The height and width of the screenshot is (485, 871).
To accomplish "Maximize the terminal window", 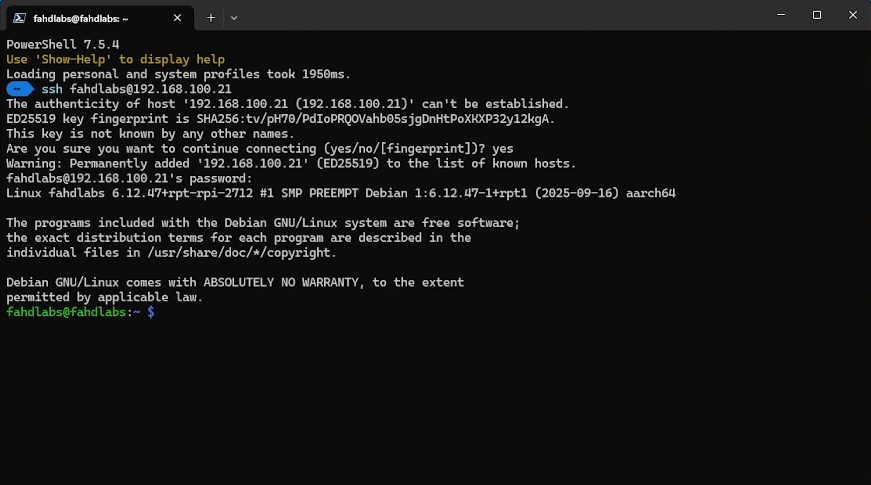I will click(x=817, y=15).
